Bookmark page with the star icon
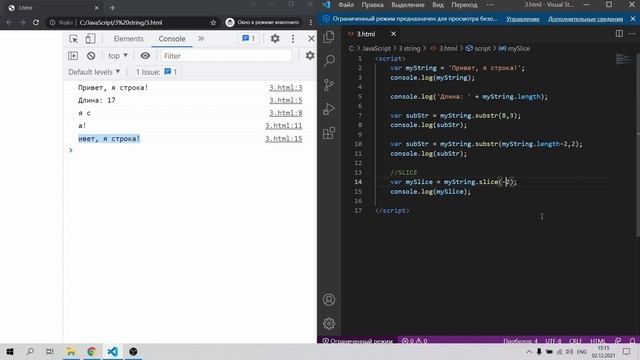The height and width of the screenshot is (360, 640). pos(213,22)
